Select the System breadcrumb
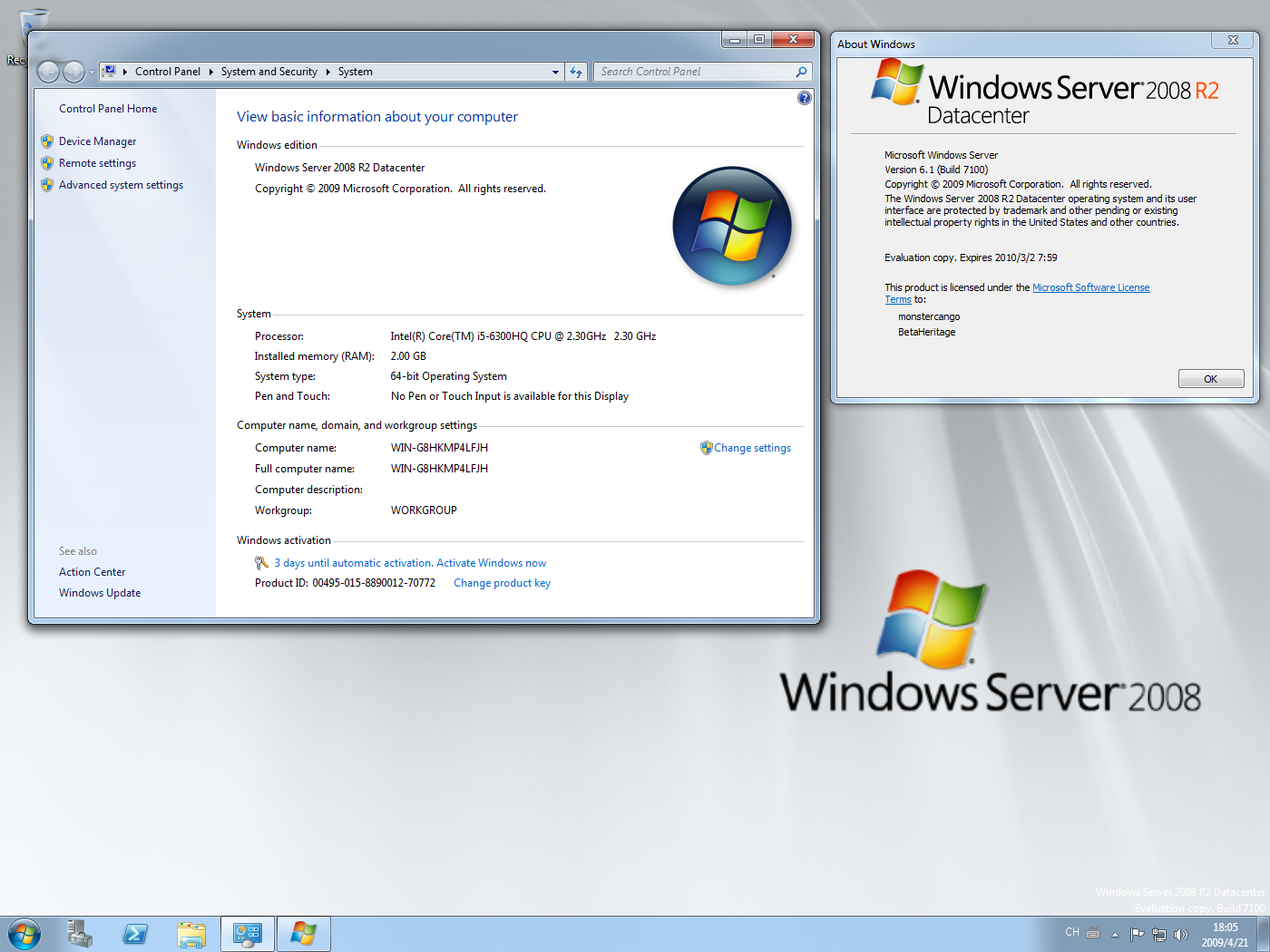The width and height of the screenshot is (1270, 952). pos(356,72)
